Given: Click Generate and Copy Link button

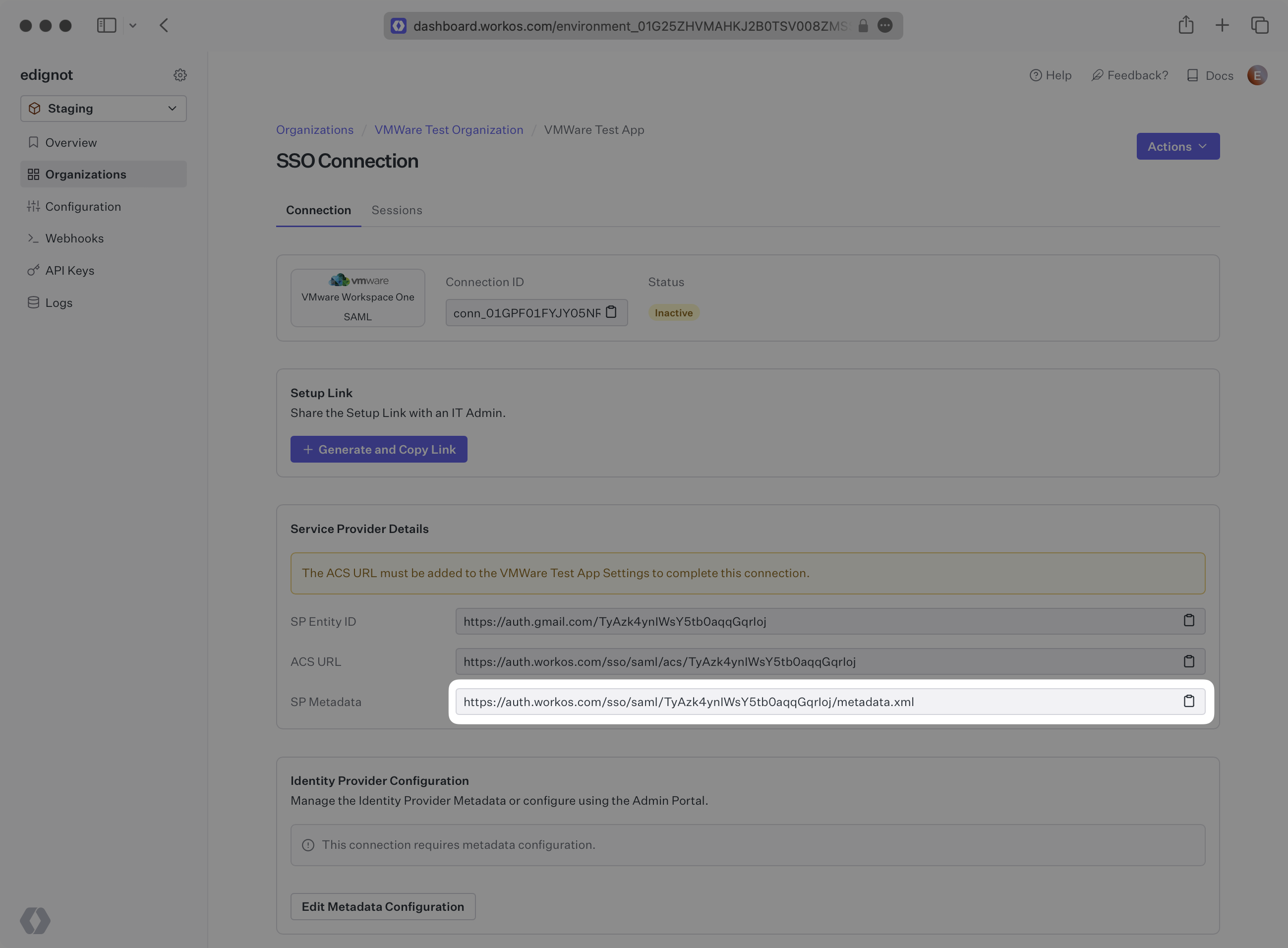Looking at the screenshot, I should pyautogui.click(x=379, y=449).
